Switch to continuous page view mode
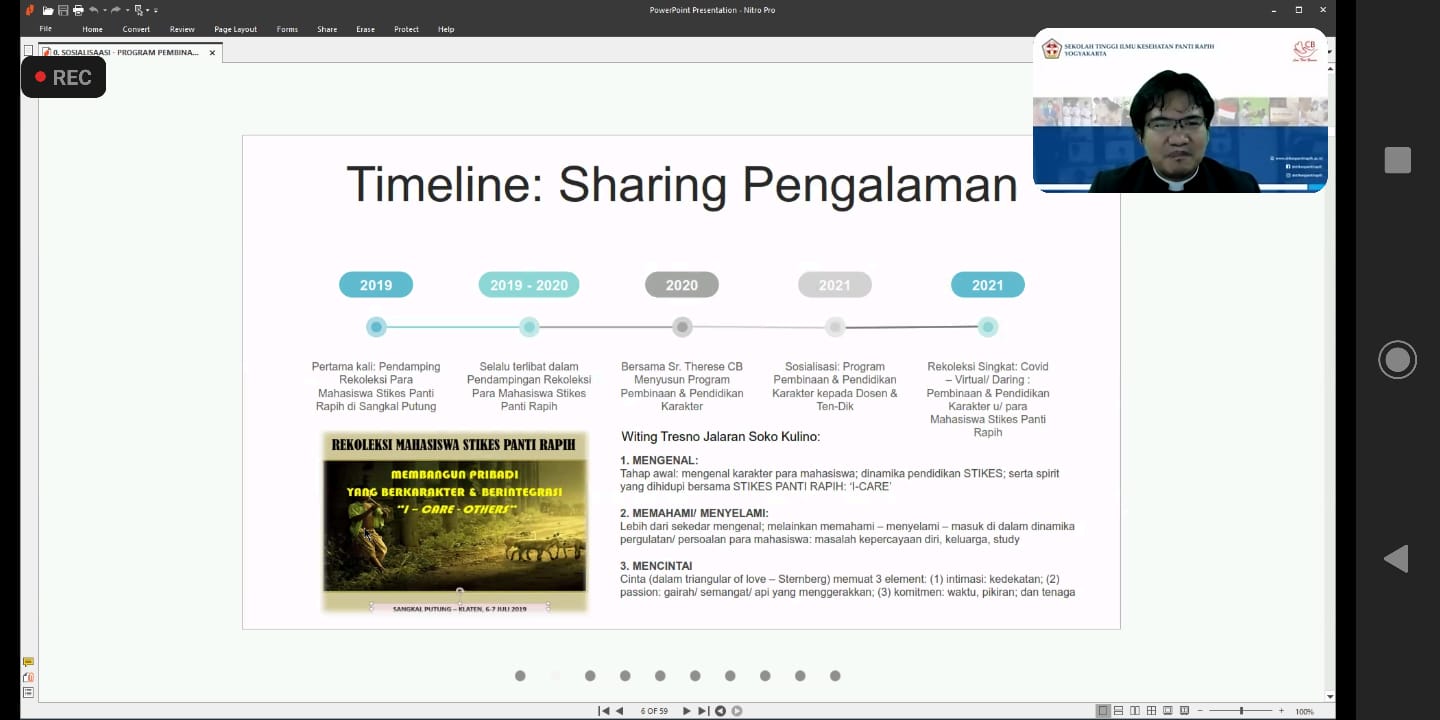The image size is (1440, 720). 1119,711
